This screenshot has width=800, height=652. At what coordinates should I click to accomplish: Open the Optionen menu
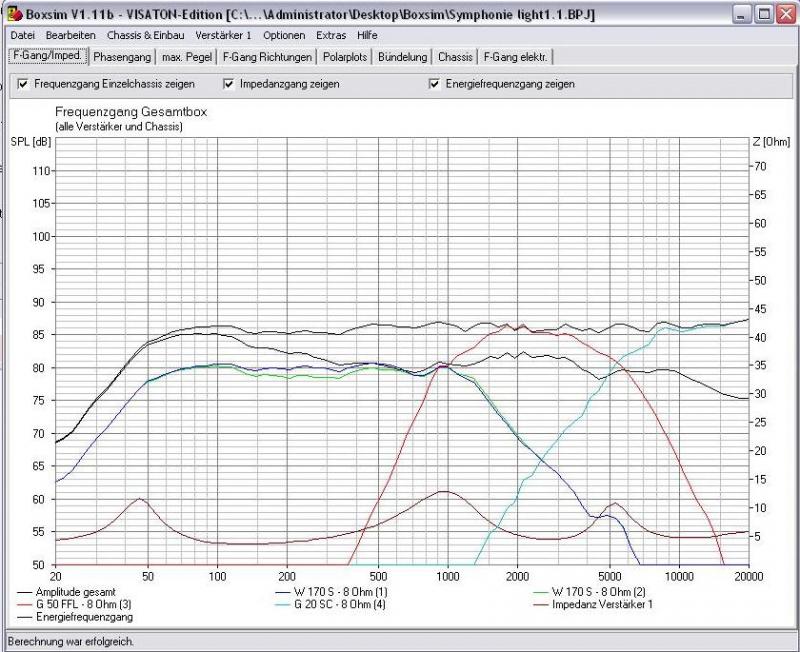point(284,35)
